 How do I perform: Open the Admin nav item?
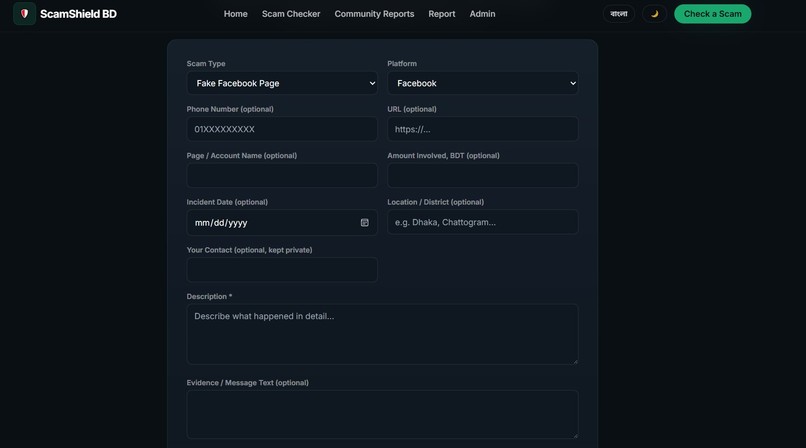(482, 14)
